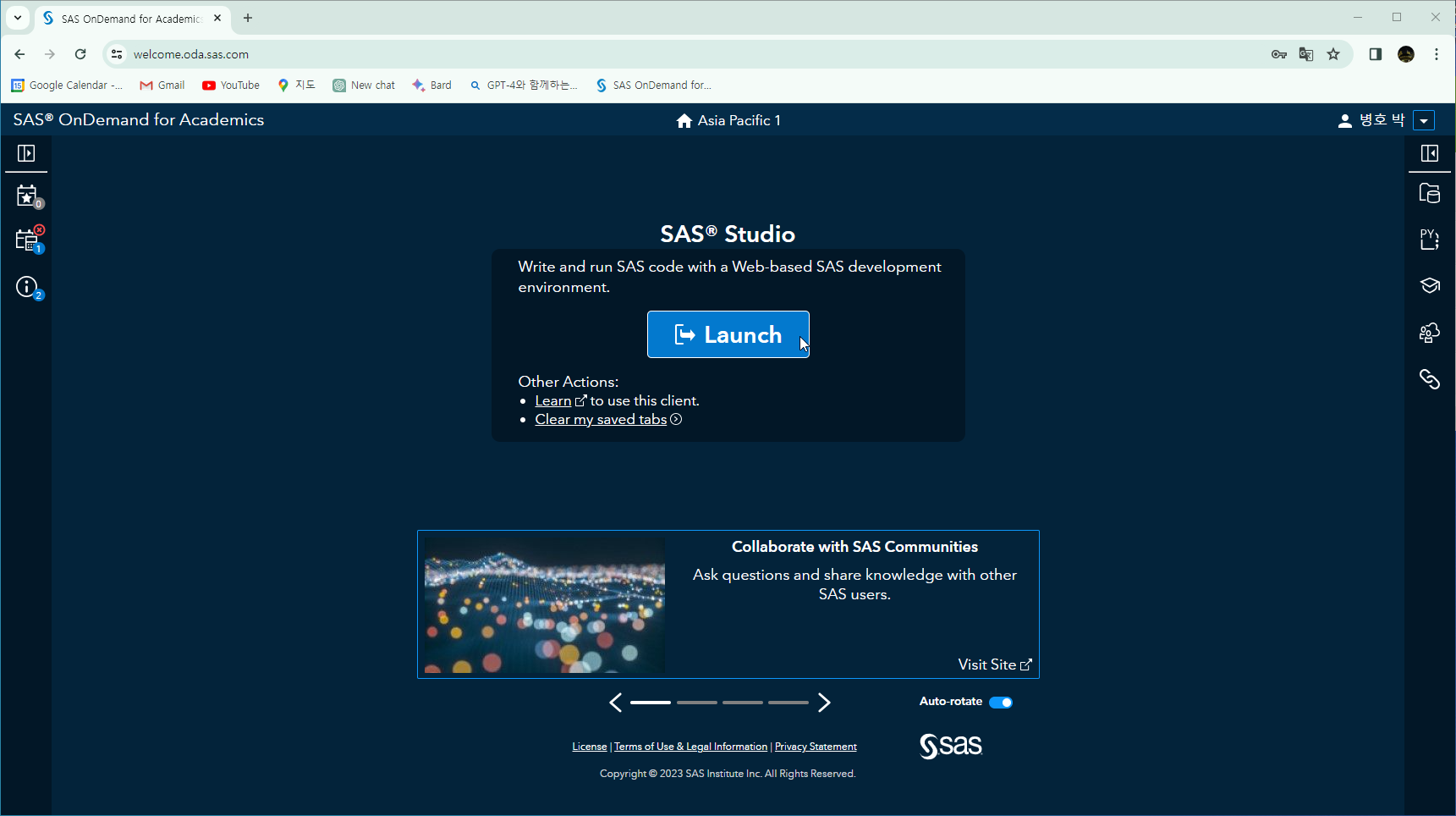
Task: Open the user account dropdown arrow
Action: coord(1425,120)
